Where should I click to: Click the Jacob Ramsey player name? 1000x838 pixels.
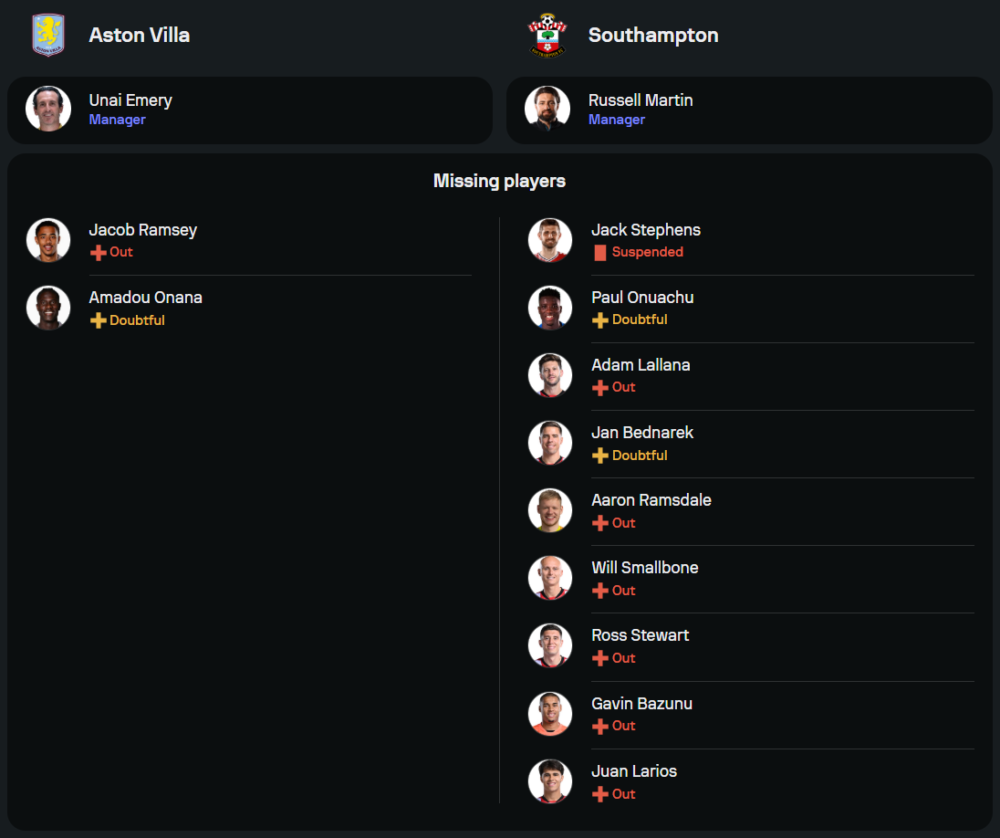[x=143, y=230]
